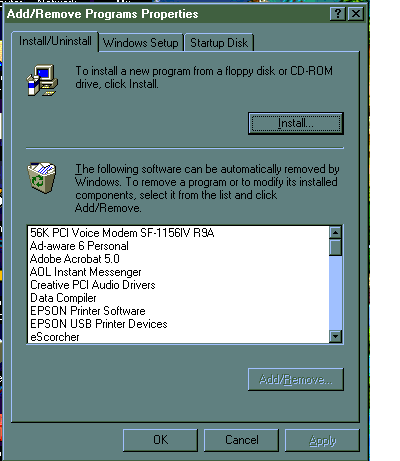400x461 pixels.
Task: Click the list scroll down arrow
Action: [335, 336]
